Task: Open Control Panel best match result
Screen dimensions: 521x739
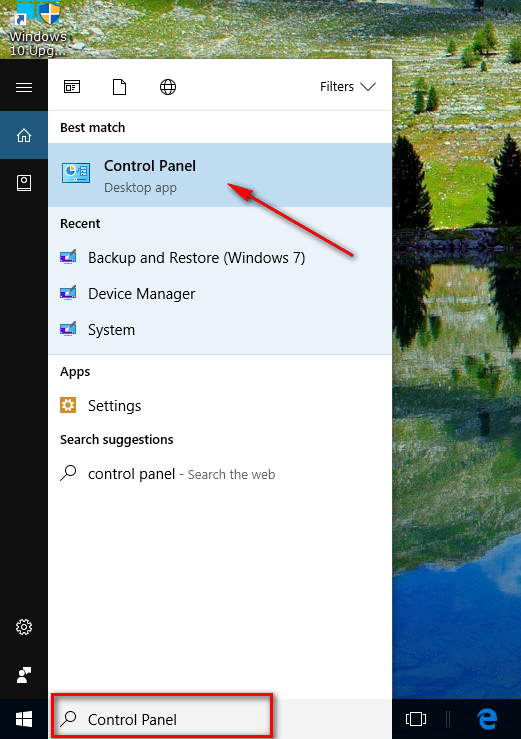Action: coord(220,175)
